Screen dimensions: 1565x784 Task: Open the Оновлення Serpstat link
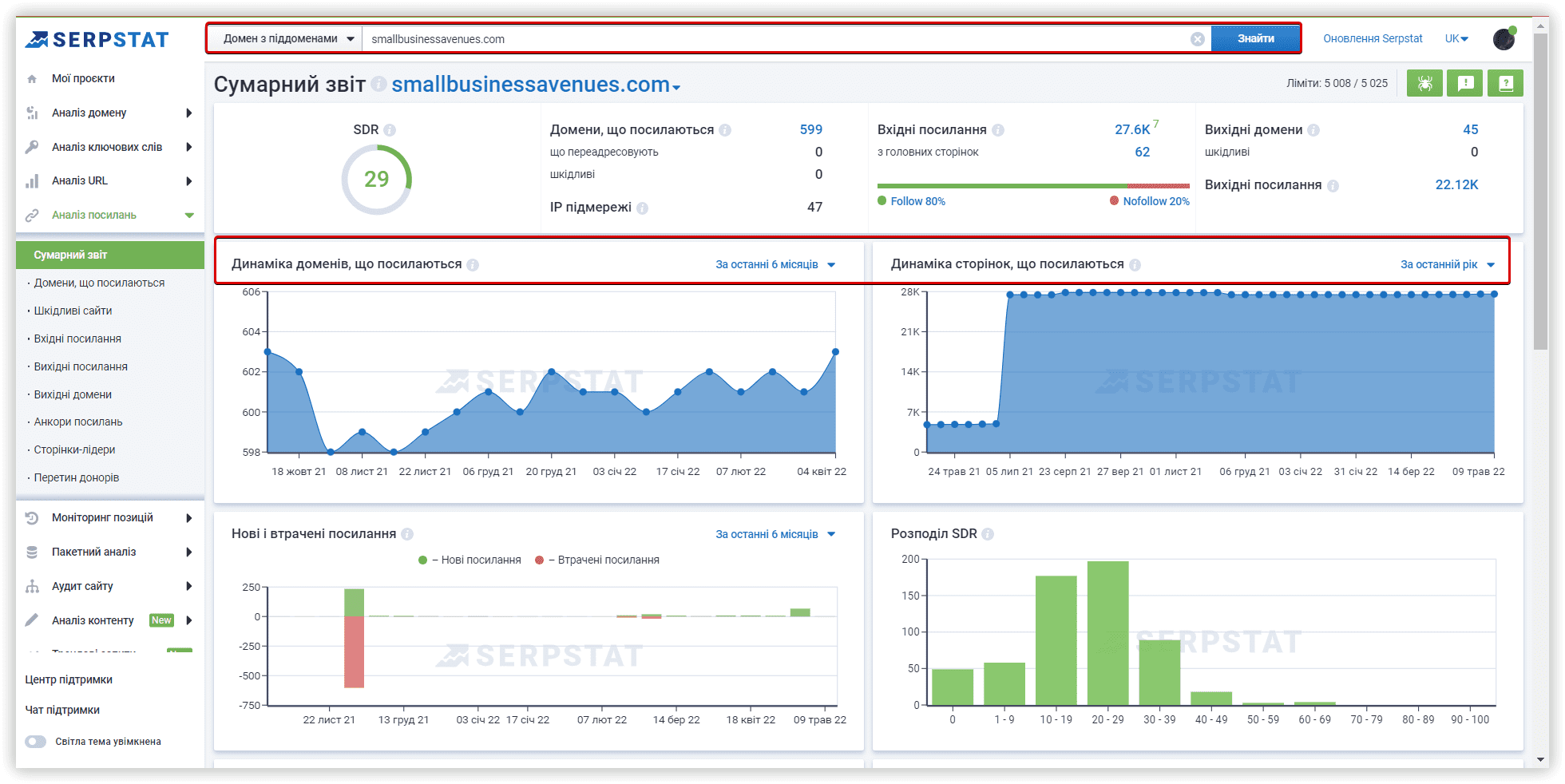(x=1373, y=39)
